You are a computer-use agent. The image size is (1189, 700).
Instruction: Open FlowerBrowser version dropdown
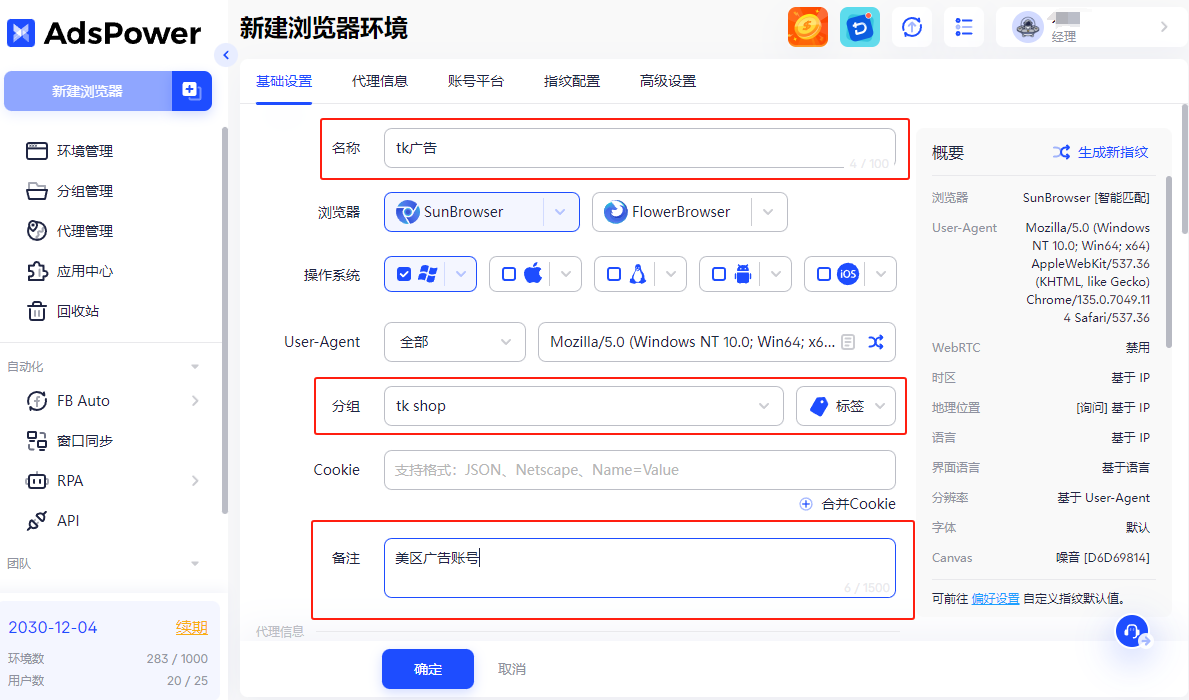(768, 212)
